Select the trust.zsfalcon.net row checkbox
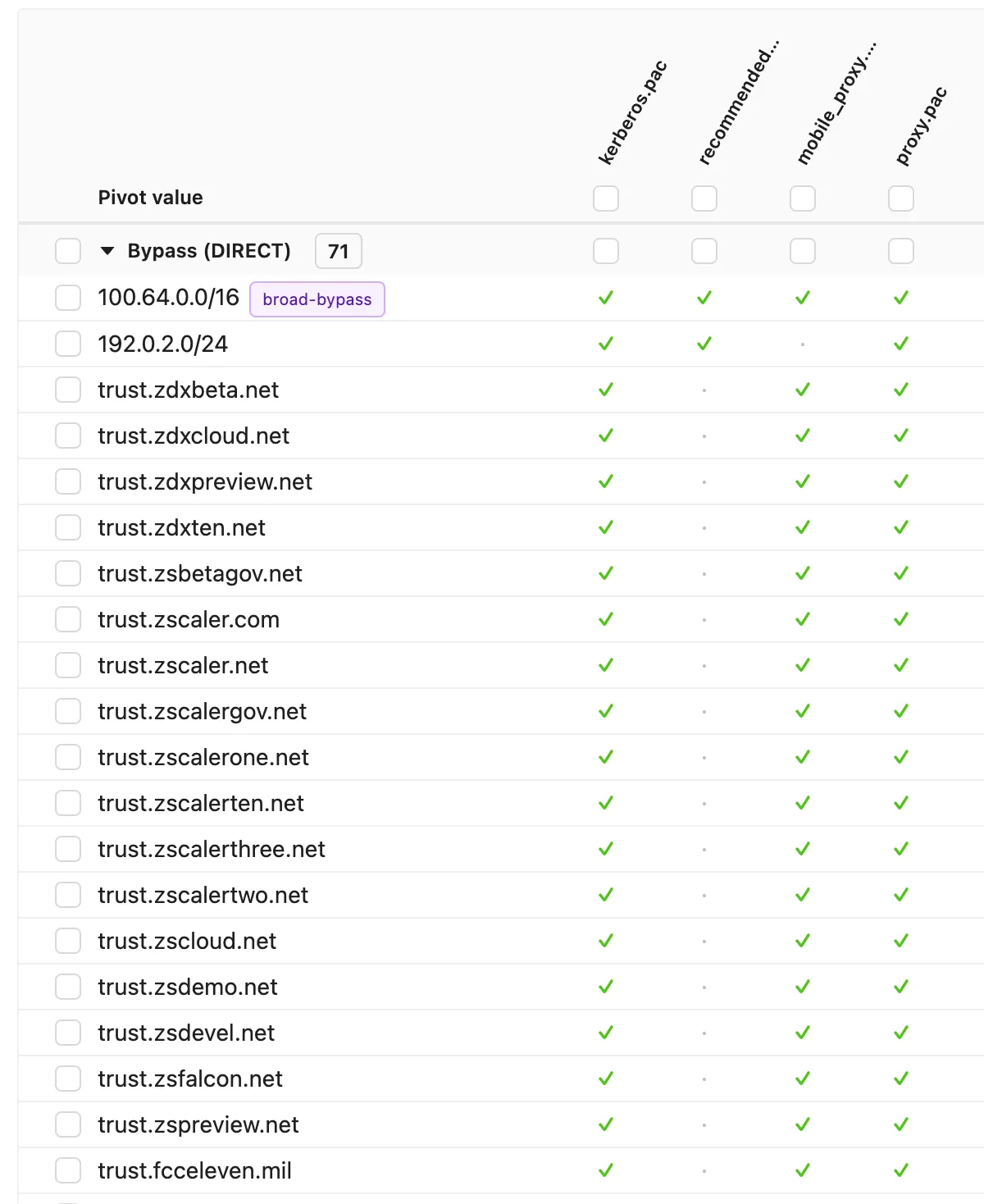984x1204 pixels. (68, 1079)
